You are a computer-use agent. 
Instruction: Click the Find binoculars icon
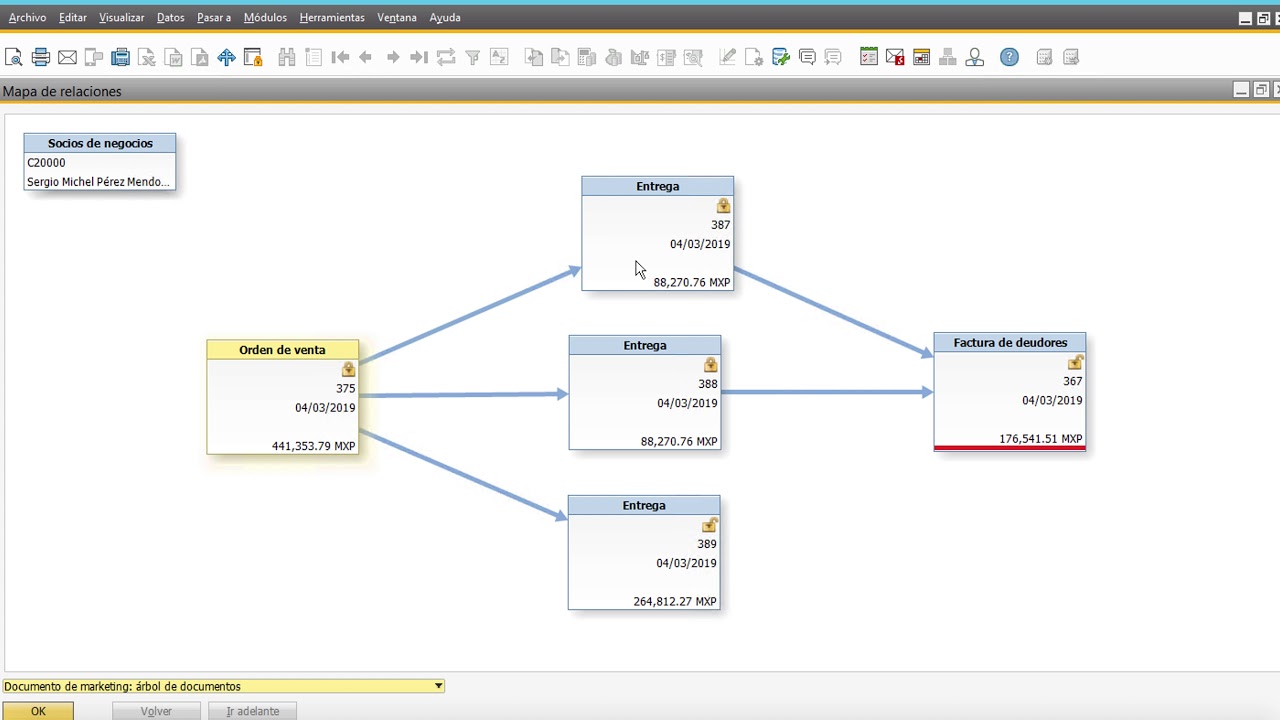(x=287, y=57)
